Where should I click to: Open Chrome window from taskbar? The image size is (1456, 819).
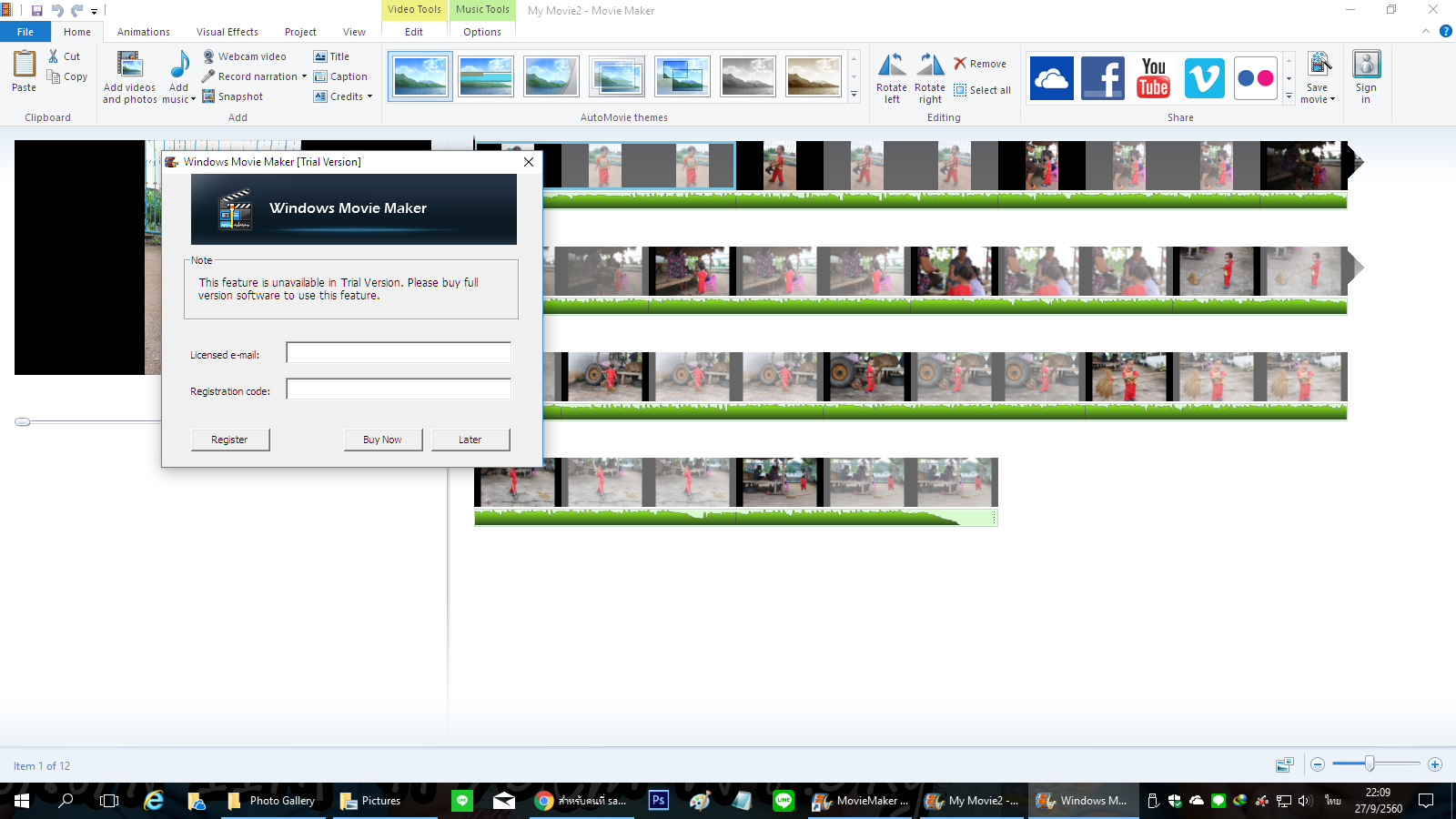(582, 801)
